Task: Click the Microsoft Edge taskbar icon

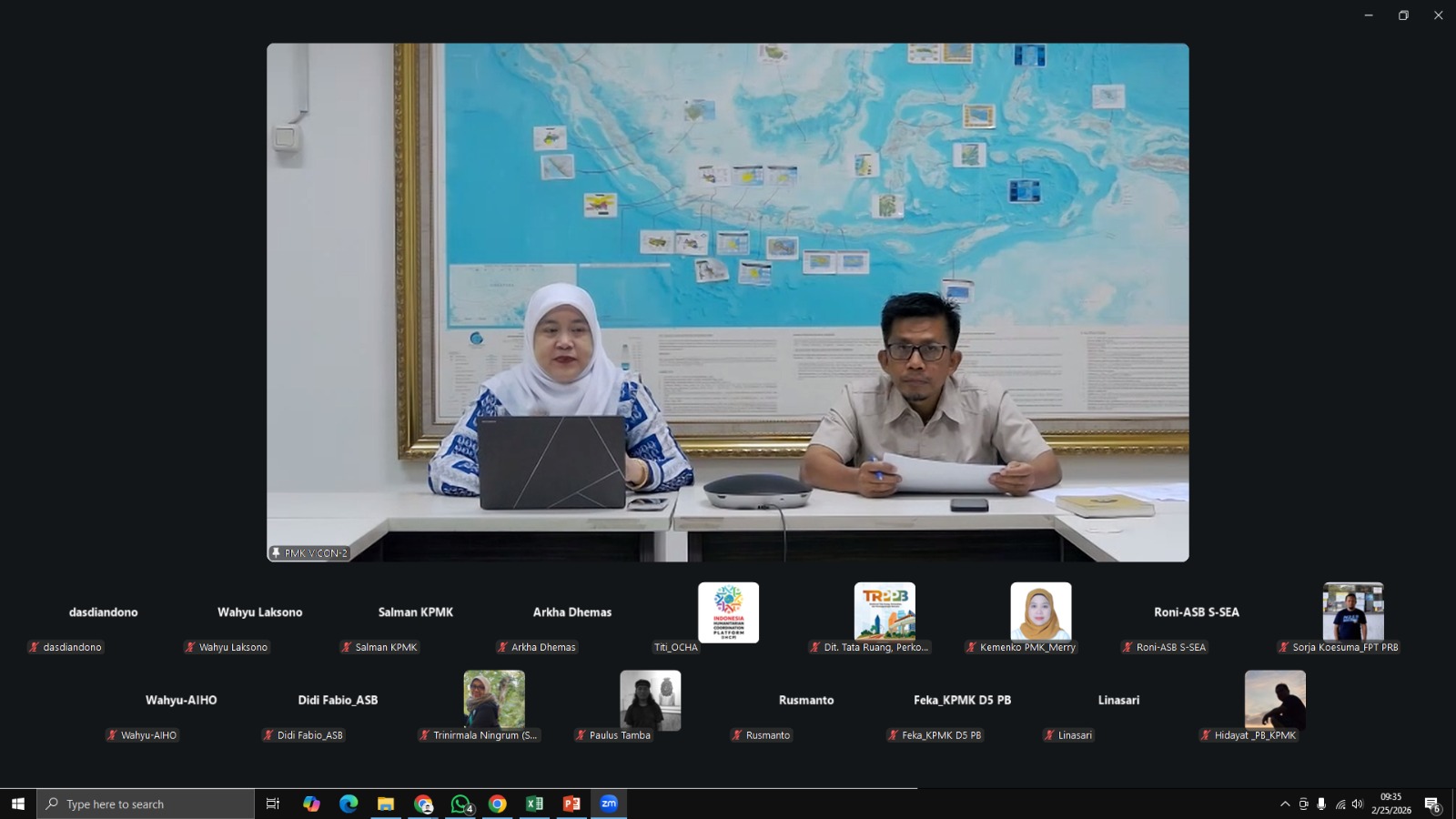Action: pos(349,804)
